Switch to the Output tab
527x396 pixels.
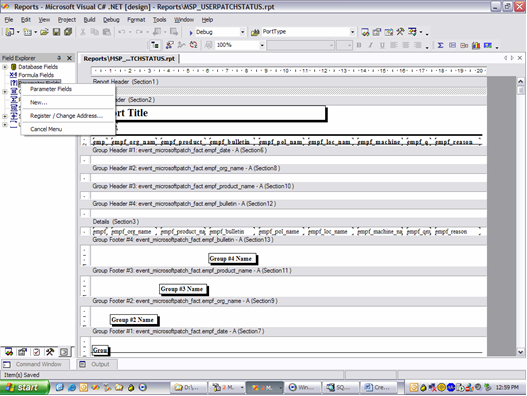pos(97,364)
